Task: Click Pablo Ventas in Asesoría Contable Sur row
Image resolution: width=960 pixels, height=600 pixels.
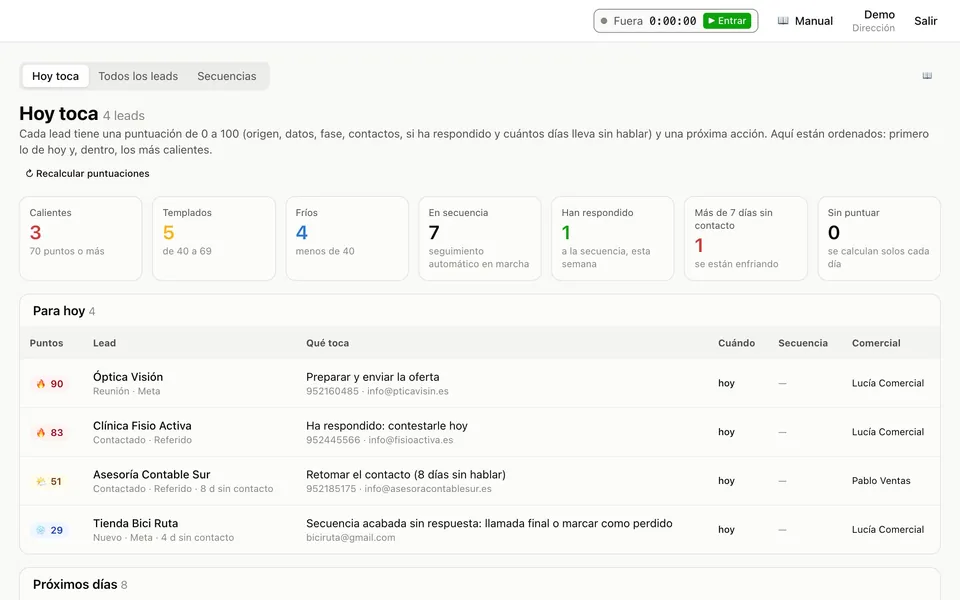Action: point(881,481)
